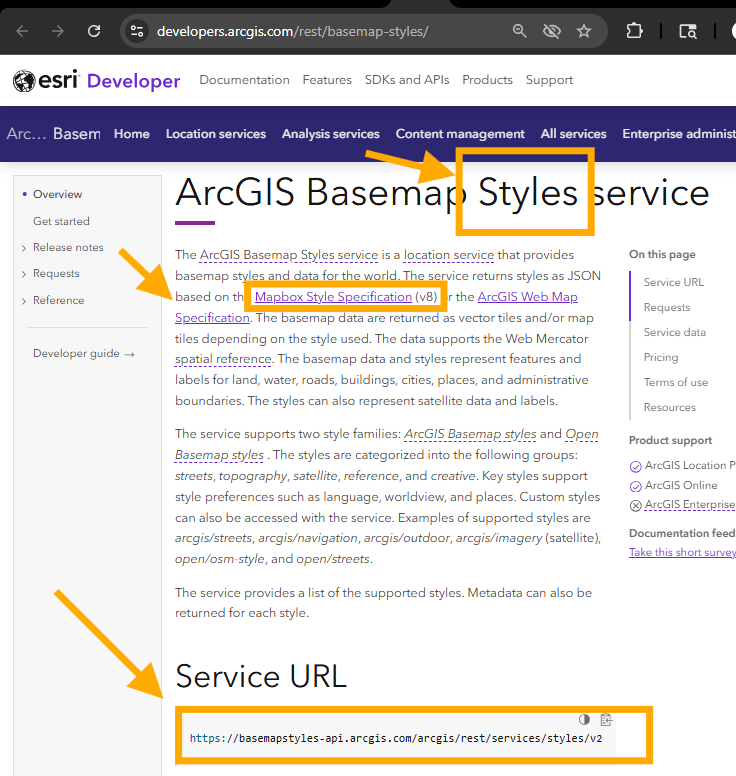Open the ArcGIS Web Map Specification link
Image resolution: width=736 pixels, height=776 pixels.
point(527,296)
